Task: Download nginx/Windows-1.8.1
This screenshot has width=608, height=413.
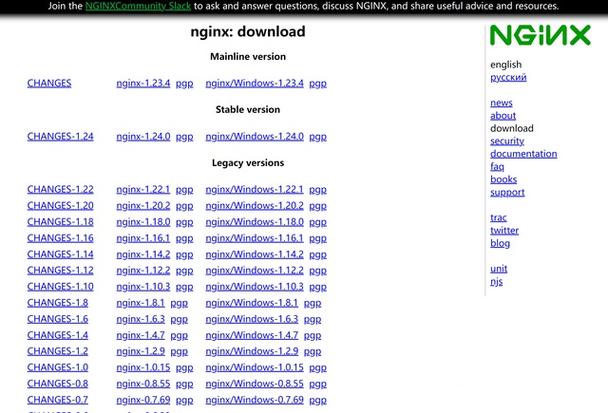Action: tap(252, 303)
